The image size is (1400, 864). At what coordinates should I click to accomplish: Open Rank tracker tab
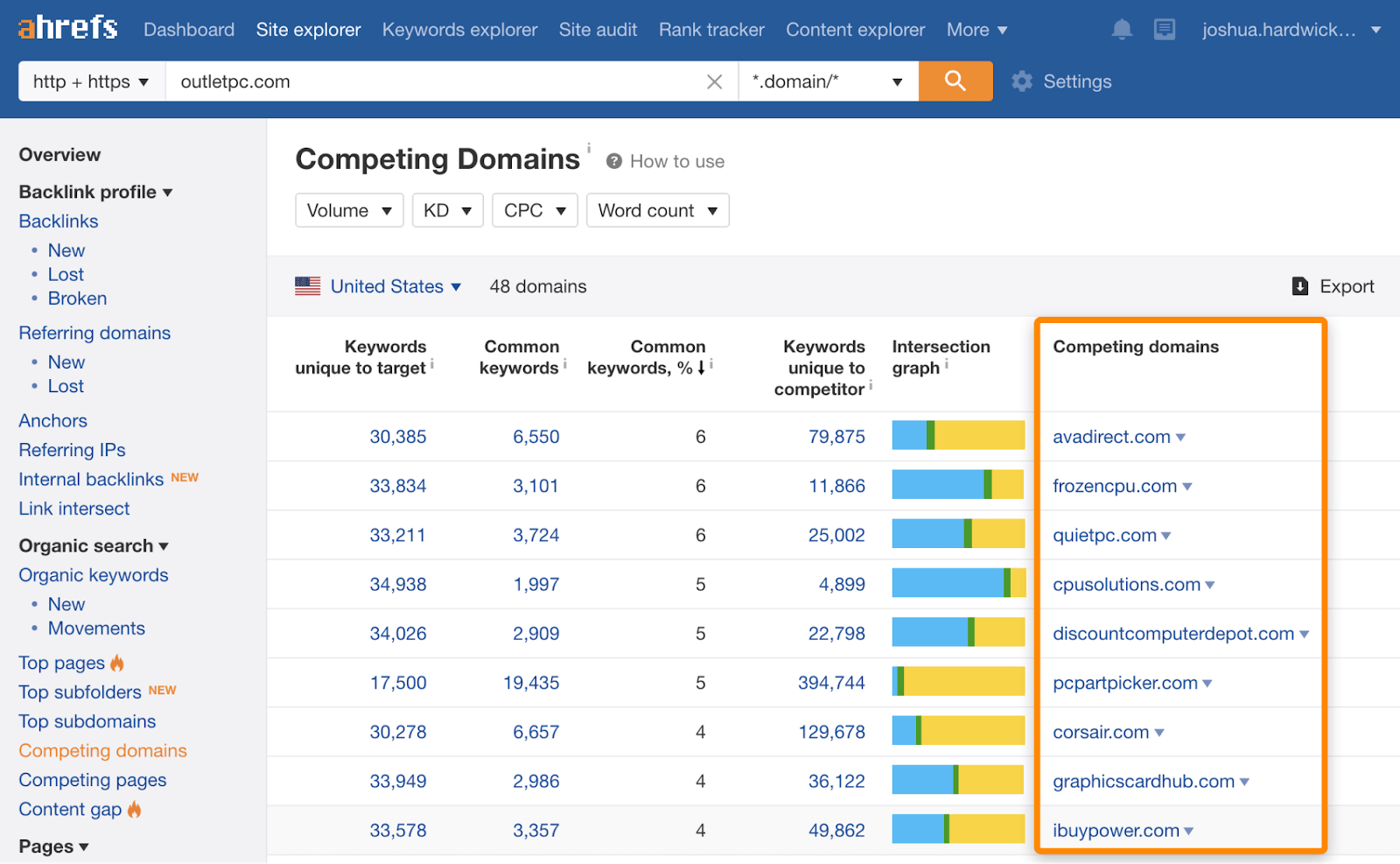point(711,30)
